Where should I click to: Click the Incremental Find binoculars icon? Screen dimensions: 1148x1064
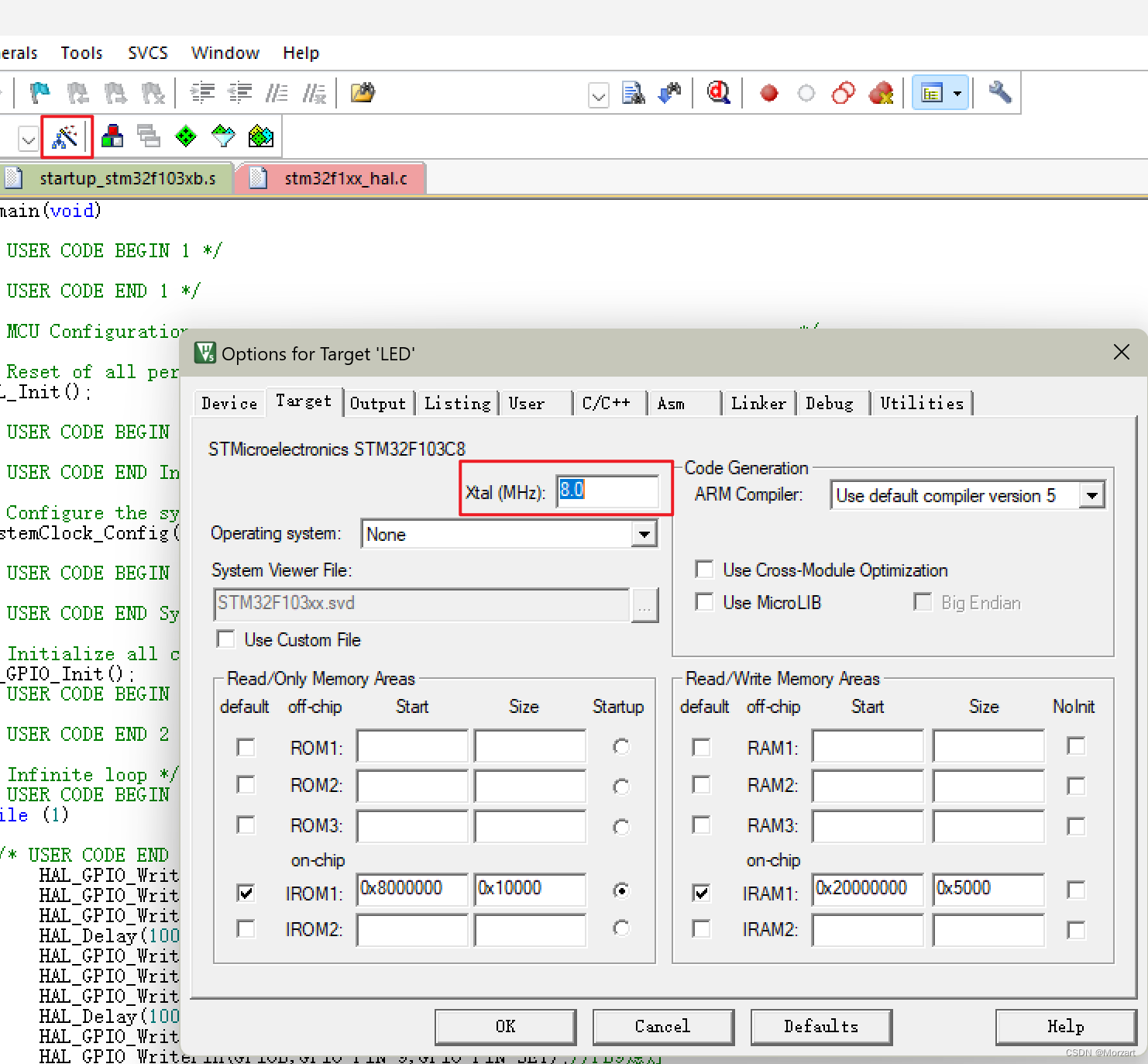click(670, 93)
